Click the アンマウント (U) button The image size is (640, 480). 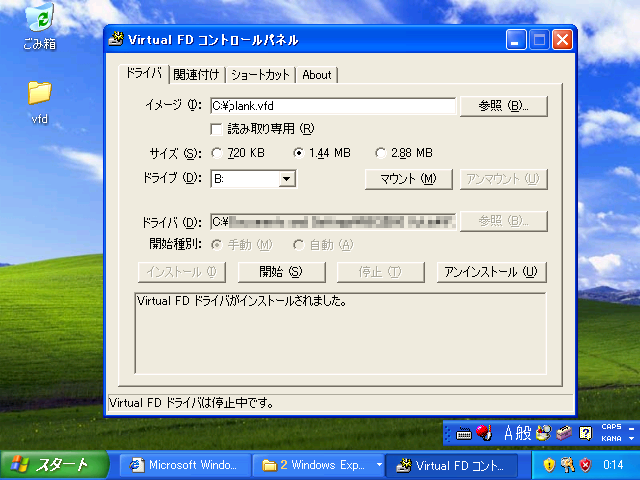pos(504,179)
